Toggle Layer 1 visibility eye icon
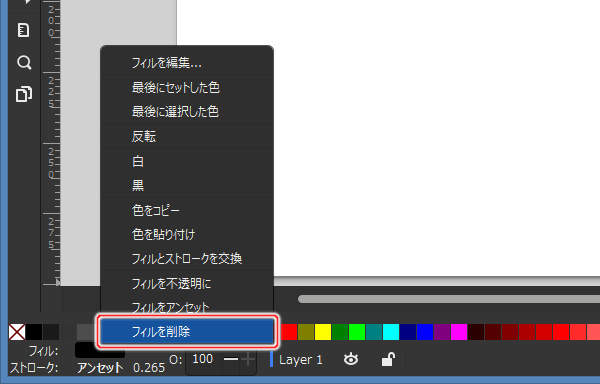Viewport: 600px width, 384px height. [x=351, y=360]
